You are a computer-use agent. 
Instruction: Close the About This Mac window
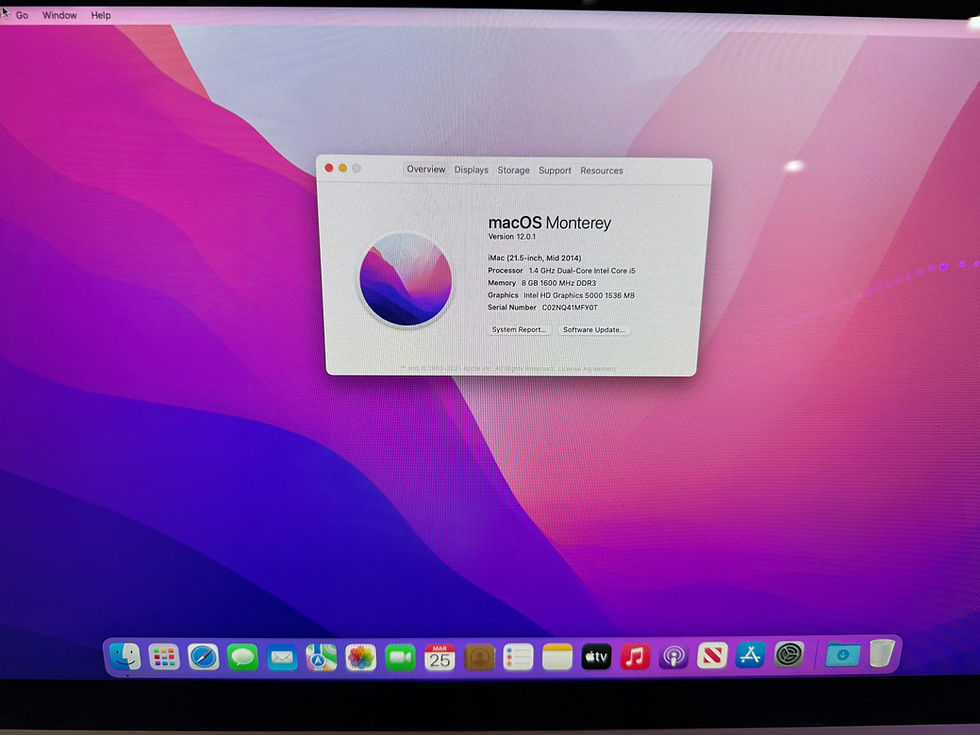click(329, 168)
